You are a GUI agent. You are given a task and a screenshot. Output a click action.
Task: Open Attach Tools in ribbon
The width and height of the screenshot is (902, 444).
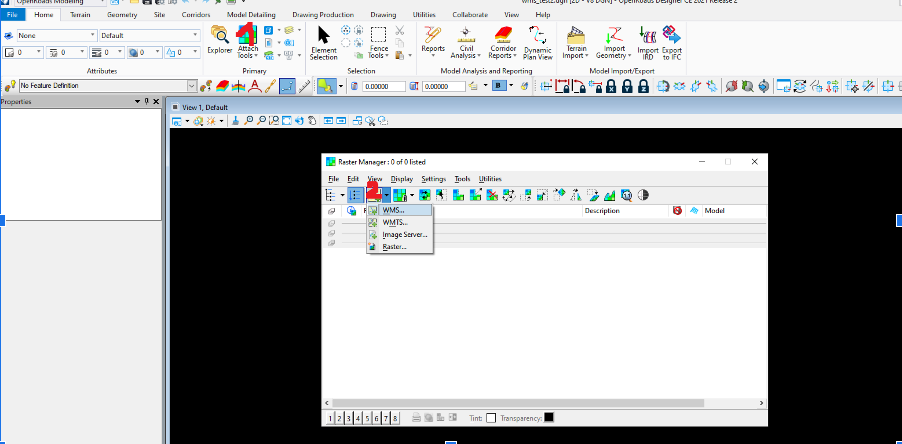click(x=247, y=41)
